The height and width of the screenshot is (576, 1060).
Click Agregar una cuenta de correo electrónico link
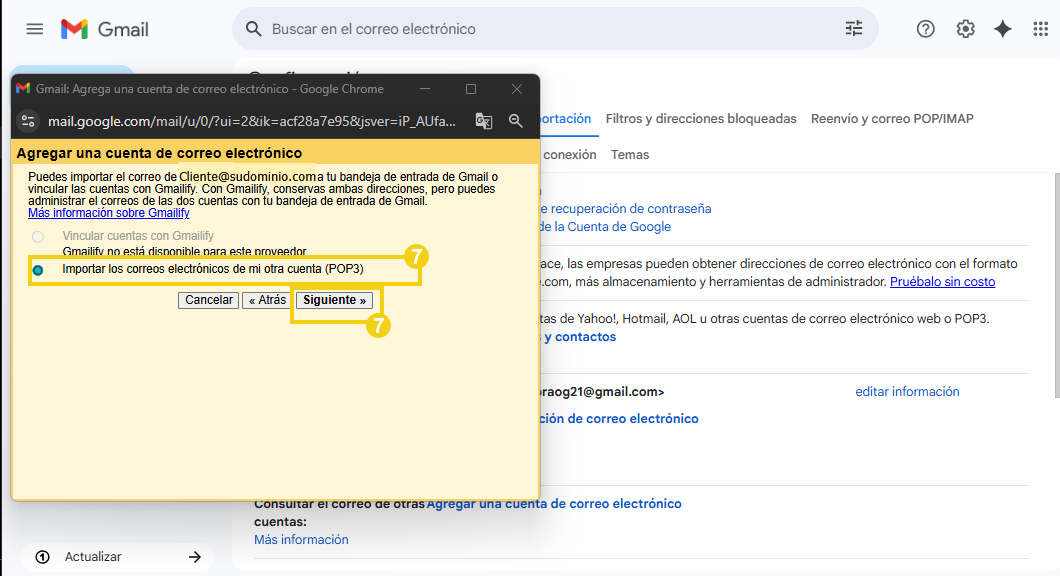coord(554,504)
